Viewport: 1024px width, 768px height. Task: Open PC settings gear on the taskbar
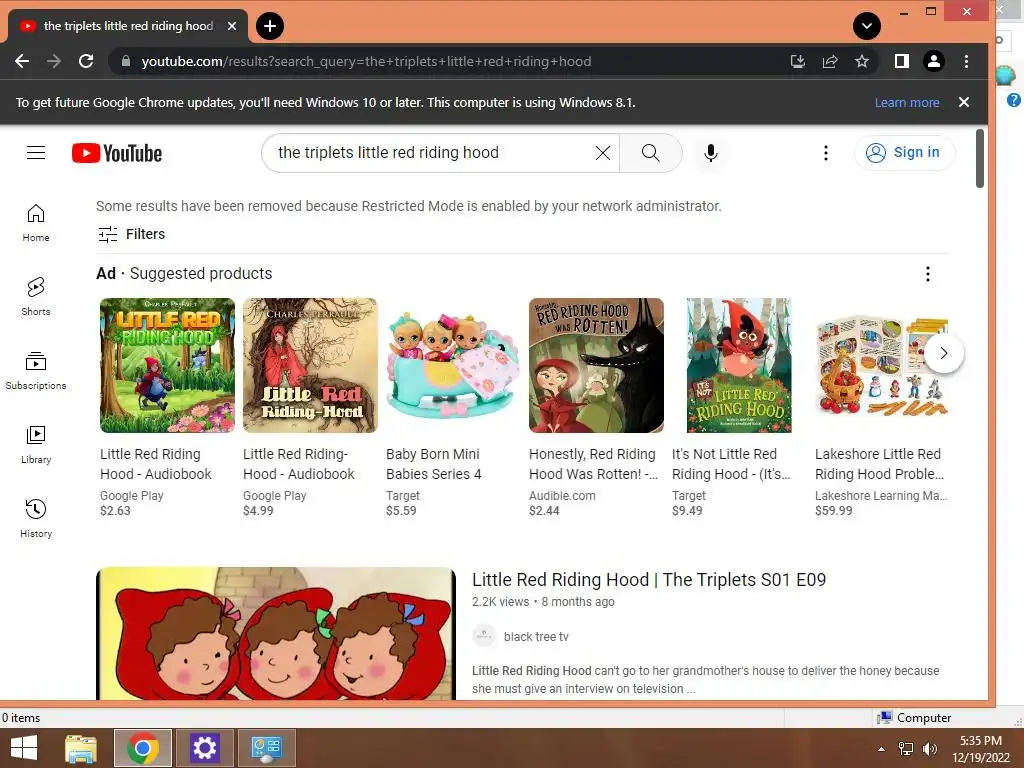204,748
